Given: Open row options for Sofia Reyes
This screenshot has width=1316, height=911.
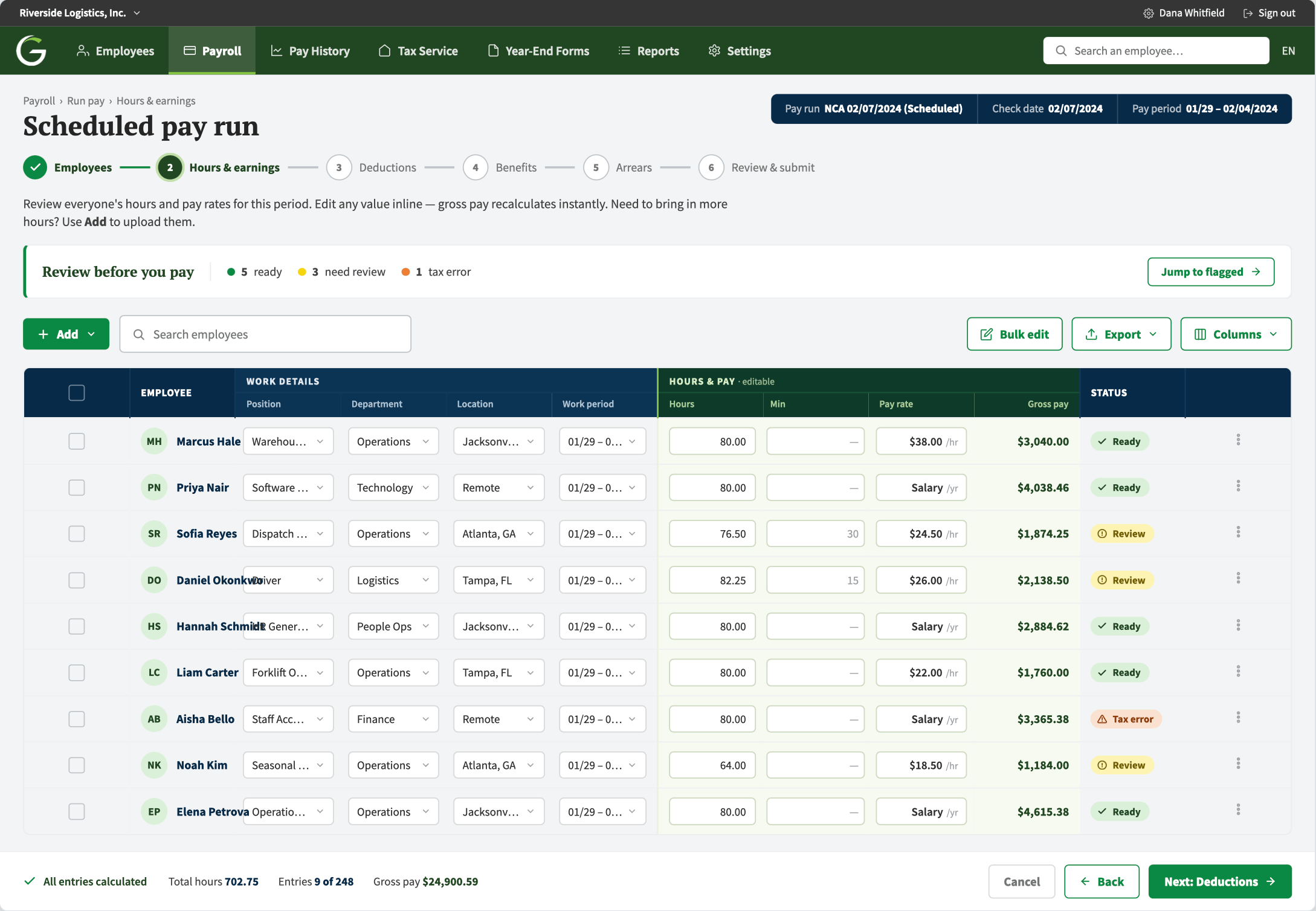Looking at the screenshot, I should pyautogui.click(x=1238, y=533).
